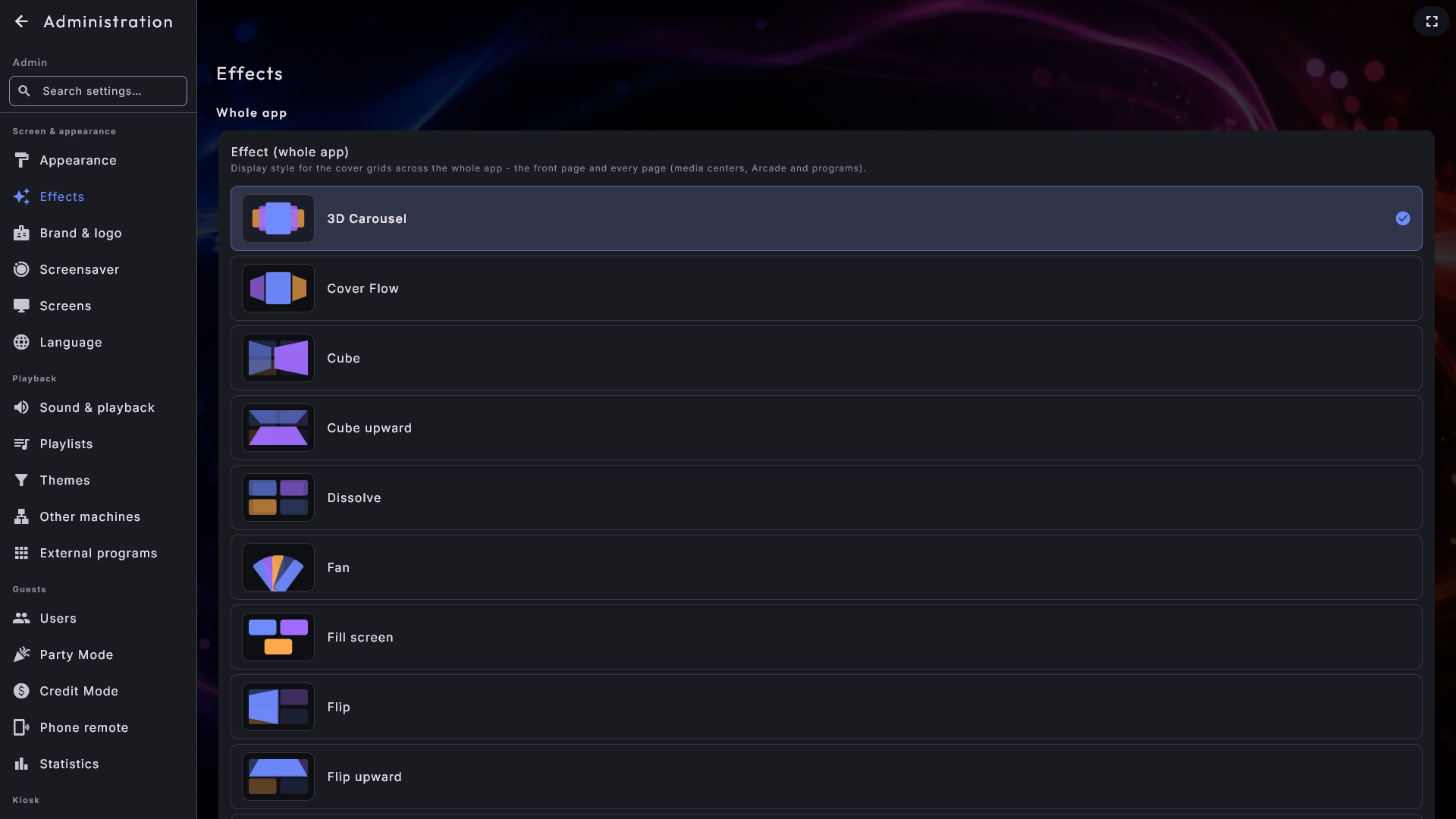The image size is (1456, 819).
Task: Select the Cube upward effect option
Action: coord(826,428)
